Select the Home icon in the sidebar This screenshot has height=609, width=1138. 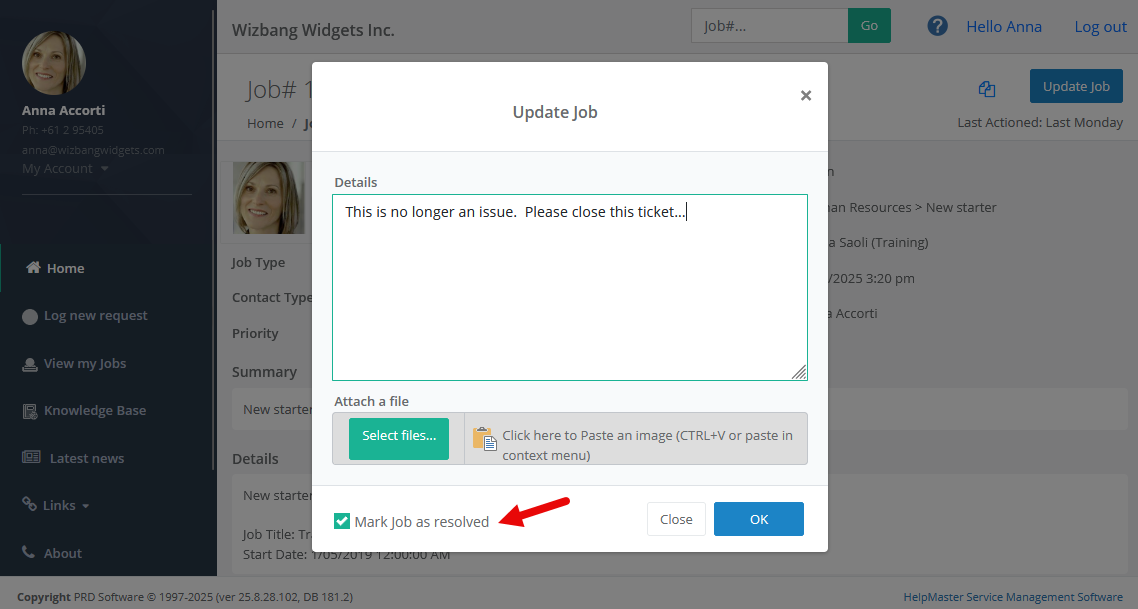[x=31, y=267]
